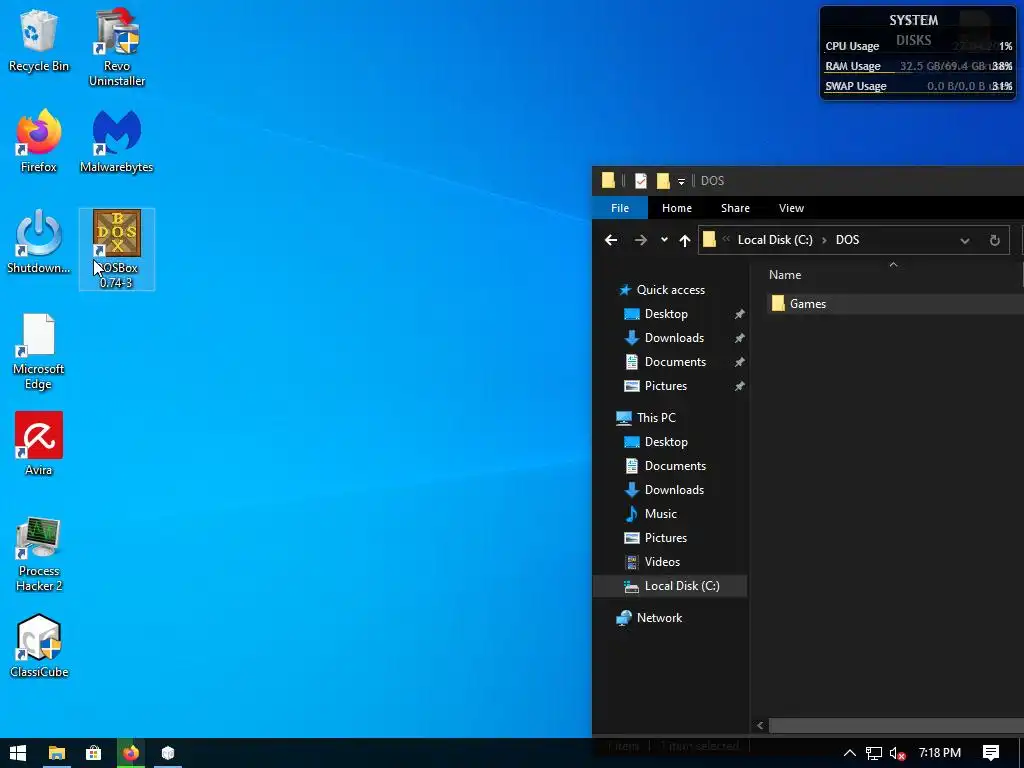Select the DOSBox 0.74-3 desktop shortcut
This screenshot has width=1024, height=768.
tap(117, 249)
